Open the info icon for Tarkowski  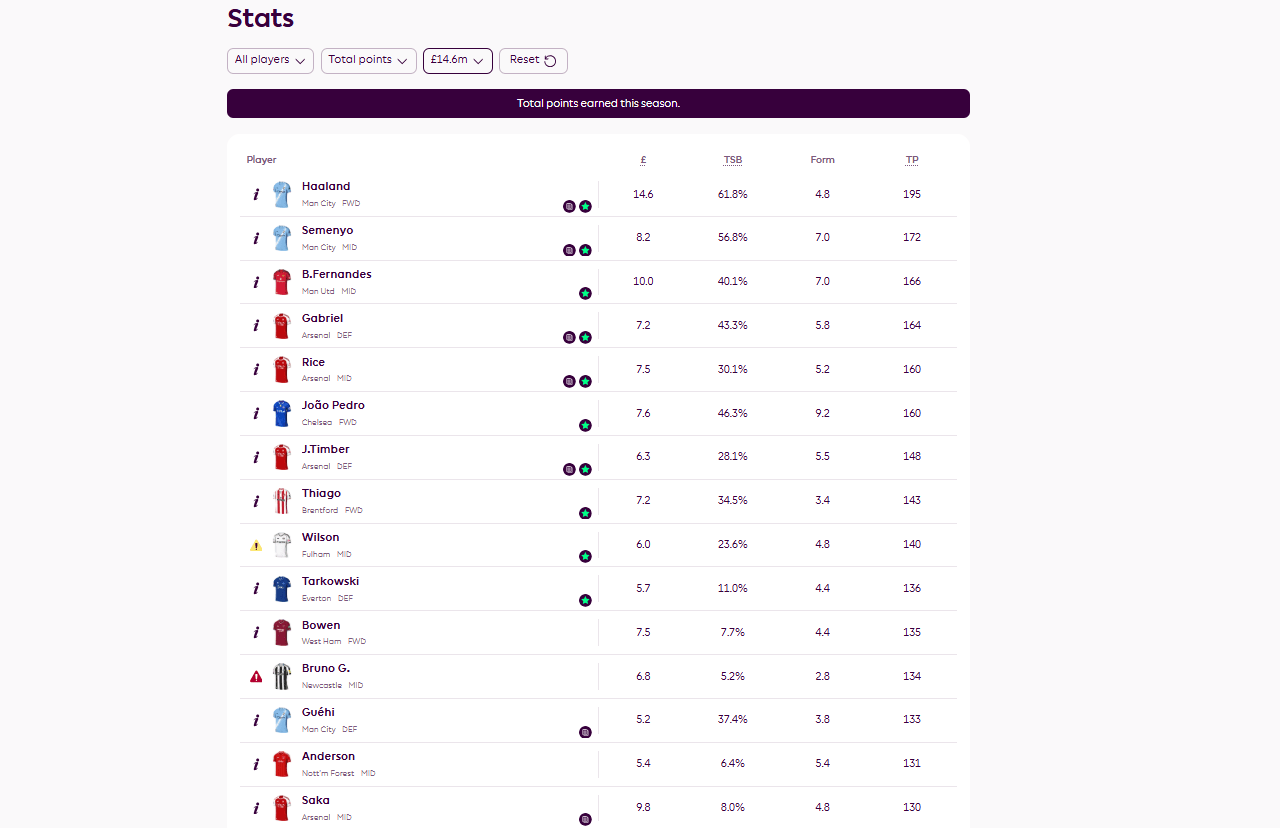[x=256, y=589]
